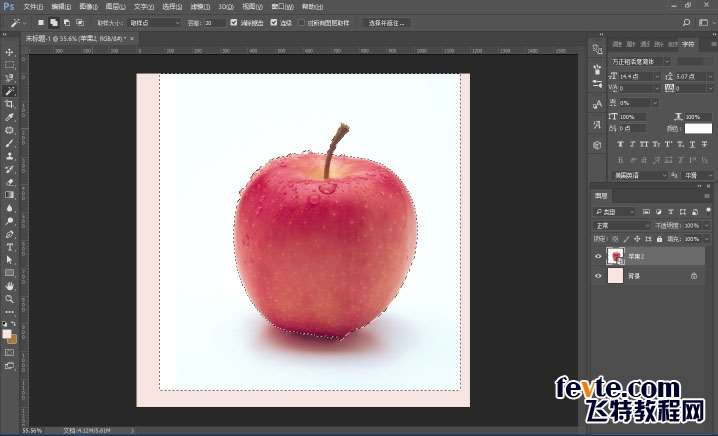
Task: Toggle the anti-alias checkbox in options bar
Action: [x=234, y=22]
